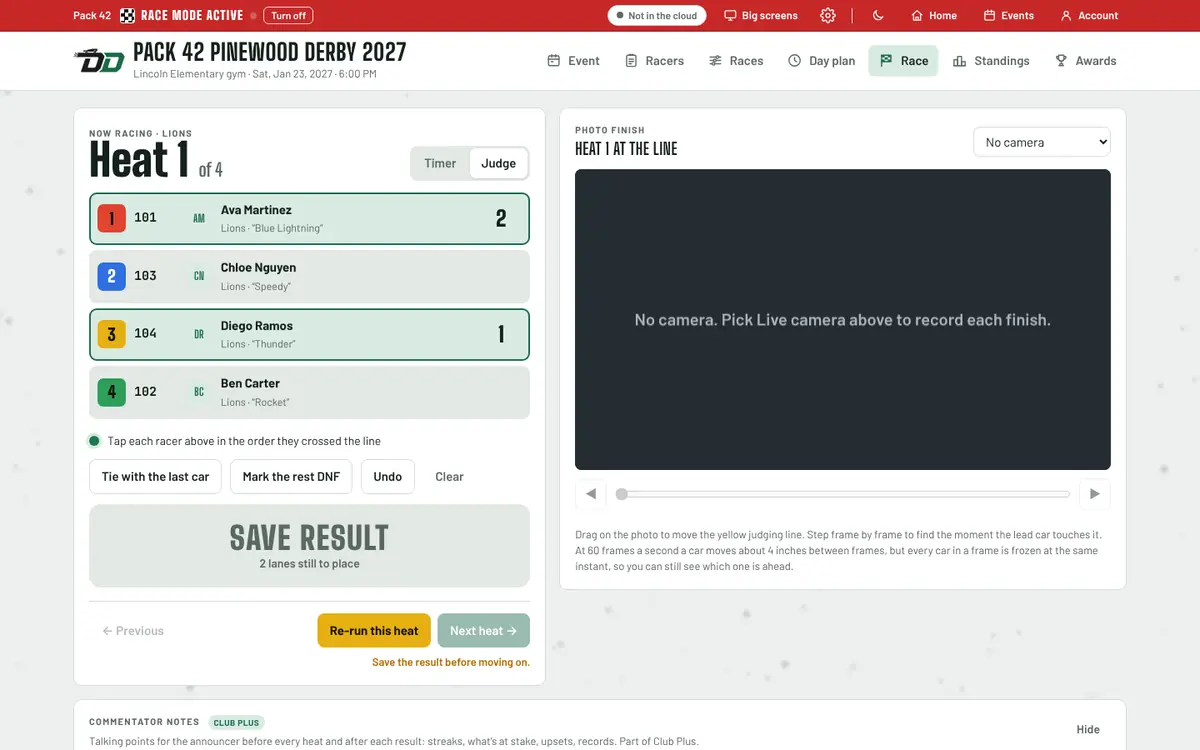Click lane 4 green badge for Ben Carter
Viewport: 1200px width, 750px height.
click(x=111, y=392)
